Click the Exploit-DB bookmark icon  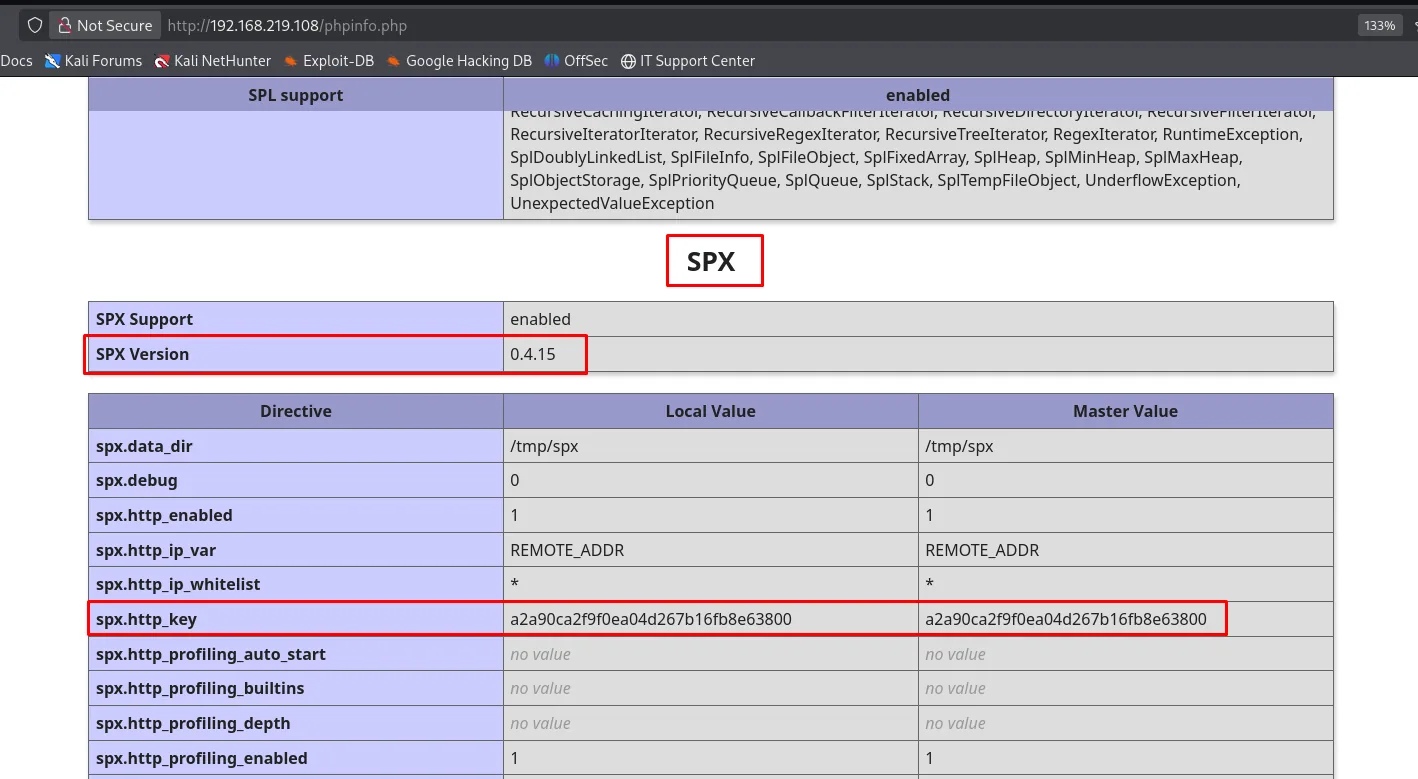[x=291, y=61]
